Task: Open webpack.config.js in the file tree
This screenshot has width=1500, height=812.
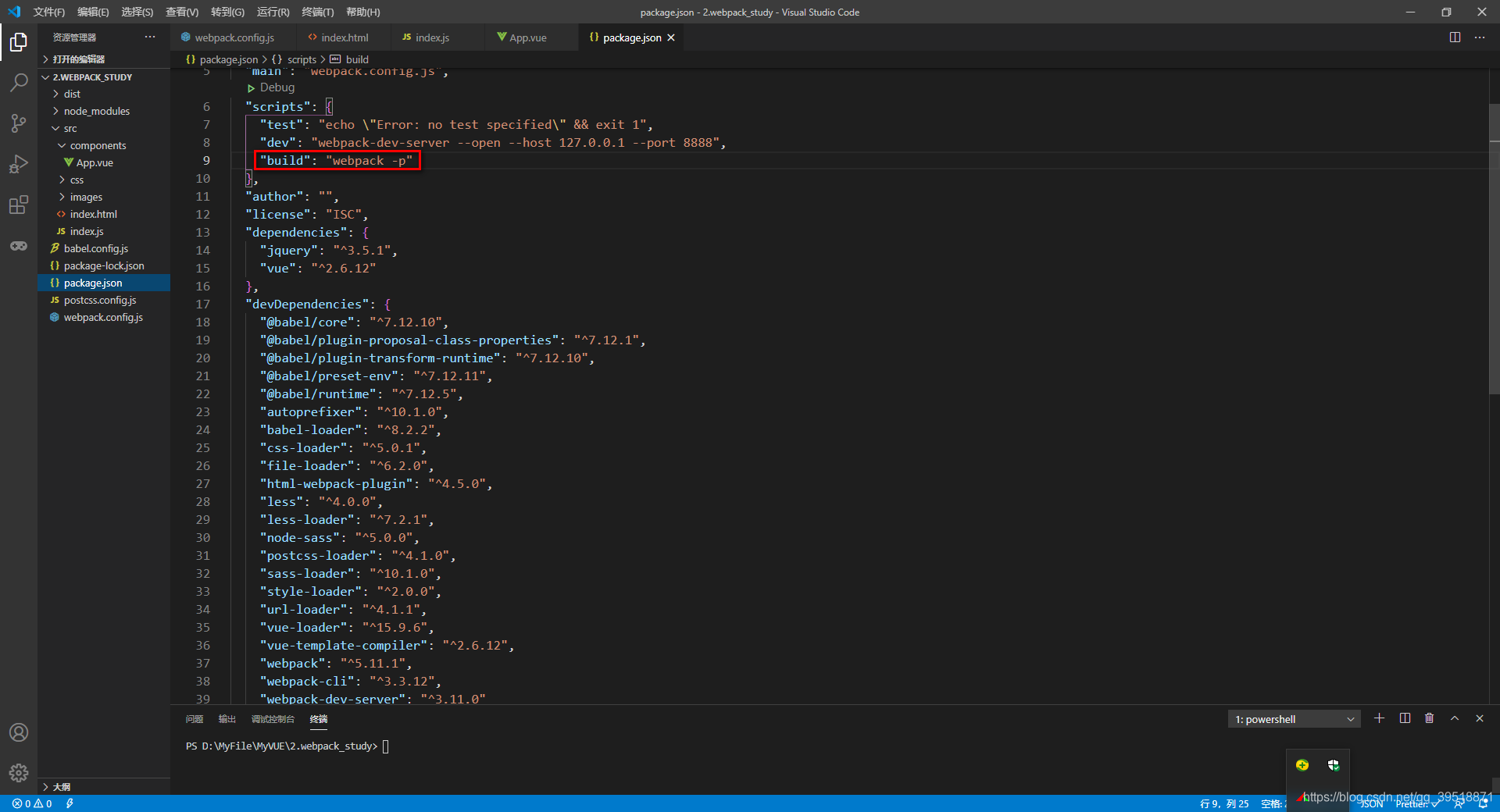Action: pyautogui.click(x=104, y=317)
